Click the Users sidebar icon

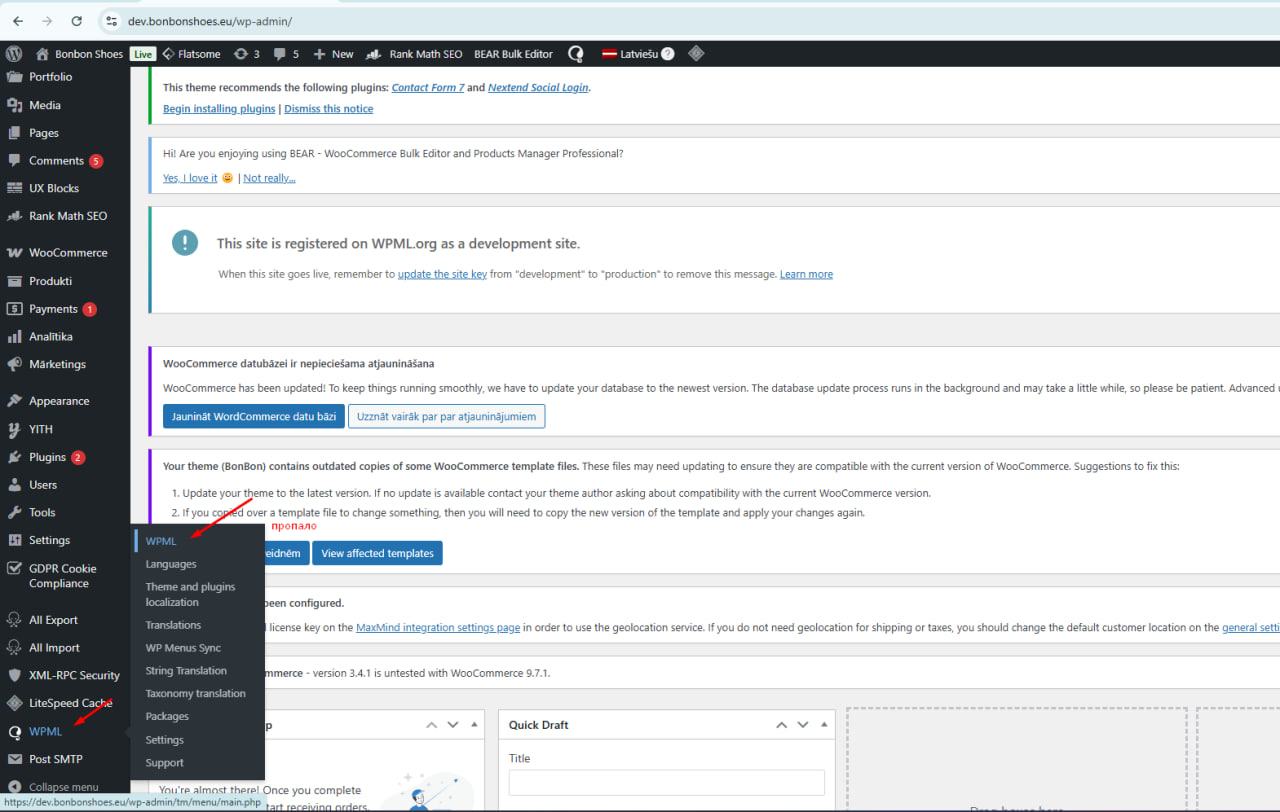pos(14,485)
